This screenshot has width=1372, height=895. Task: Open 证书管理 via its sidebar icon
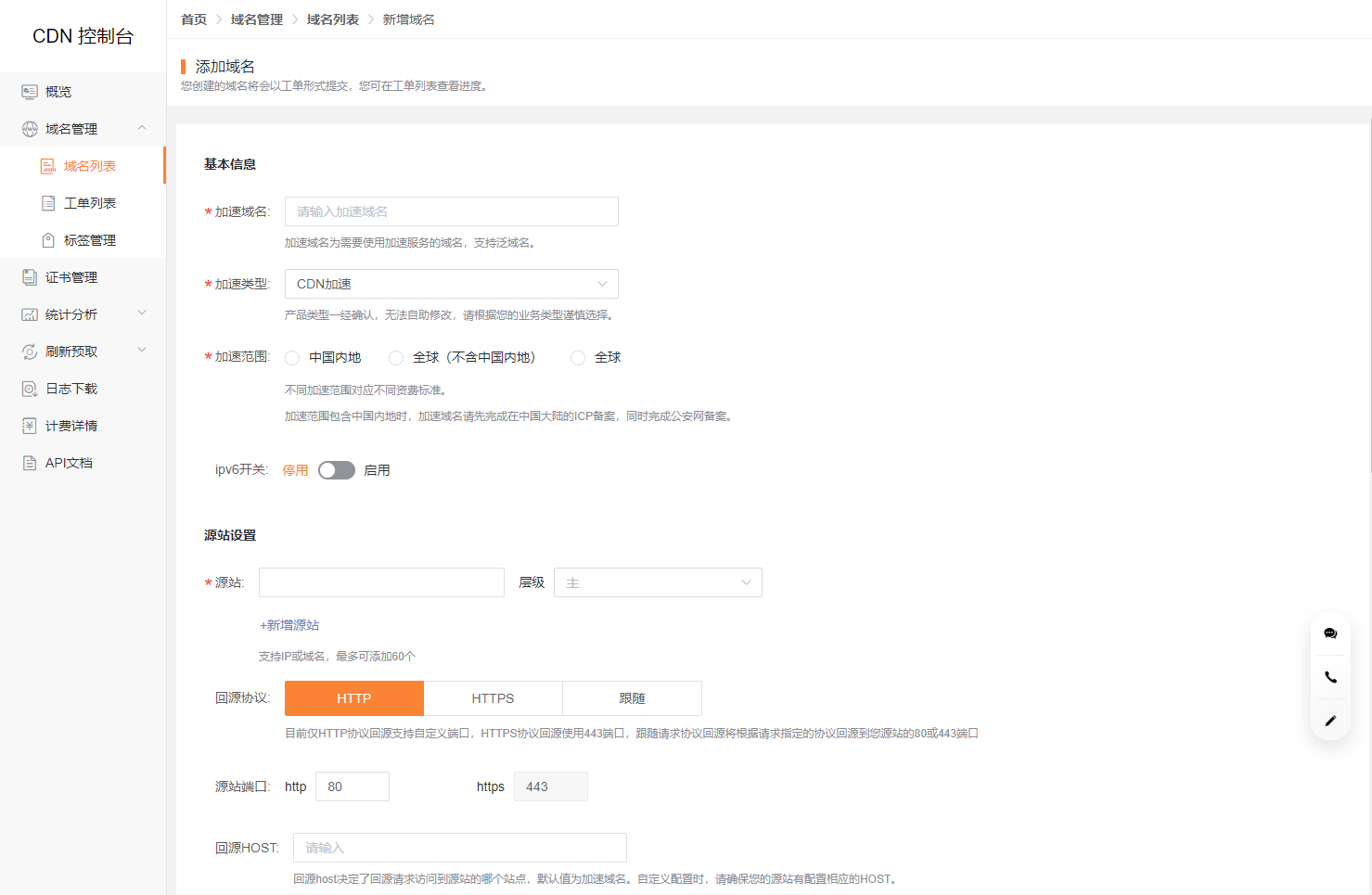30,277
